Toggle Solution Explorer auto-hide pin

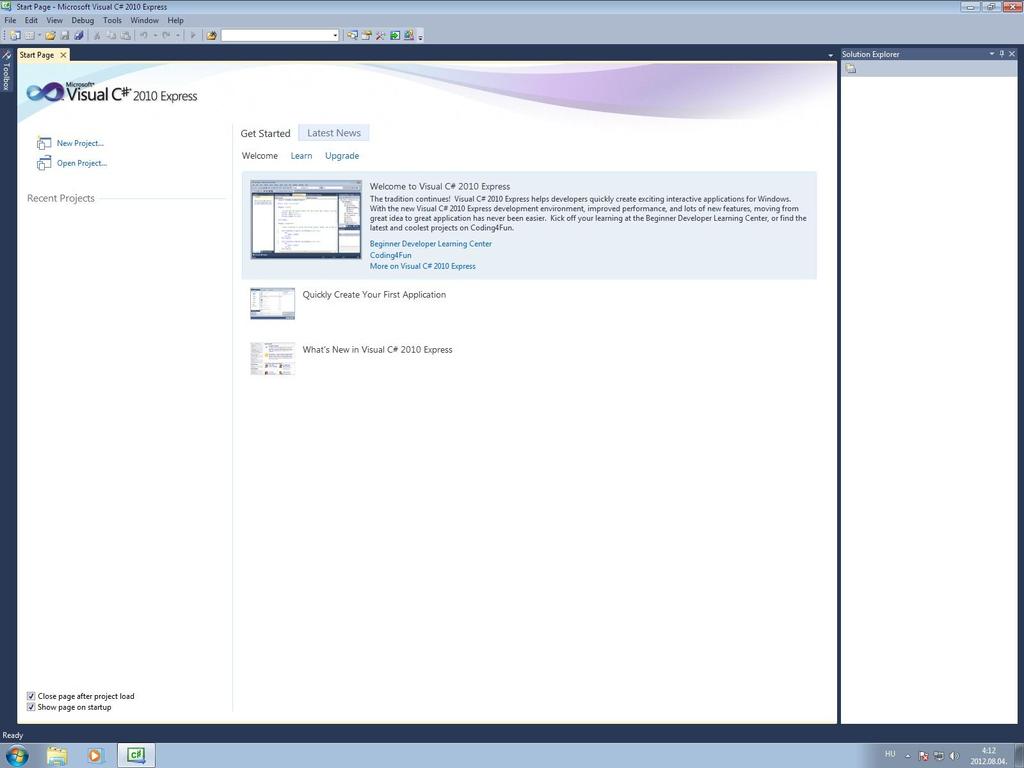pyautogui.click(x=1002, y=54)
